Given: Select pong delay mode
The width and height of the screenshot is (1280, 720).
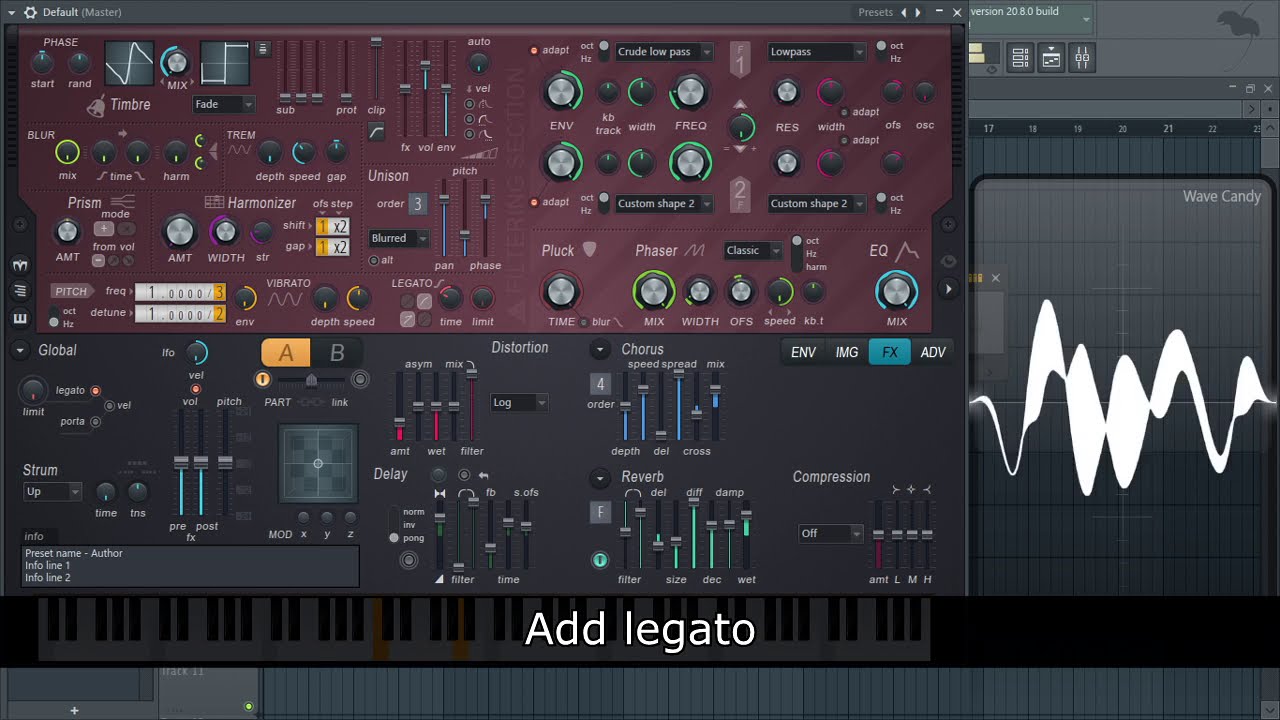Looking at the screenshot, I should pyautogui.click(x=394, y=538).
